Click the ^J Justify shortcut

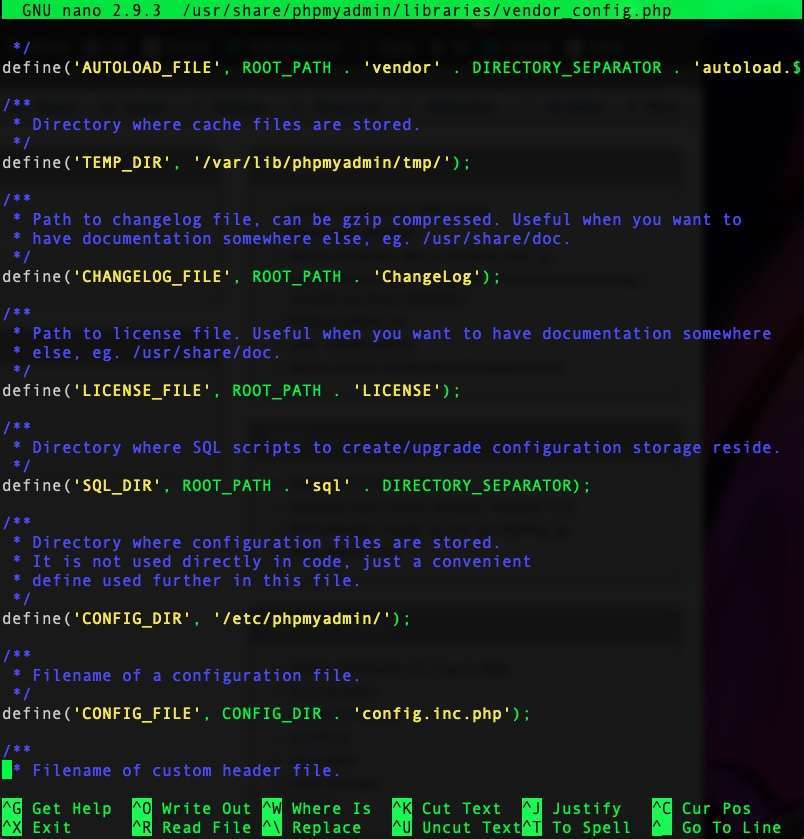[x=572, y=808]
